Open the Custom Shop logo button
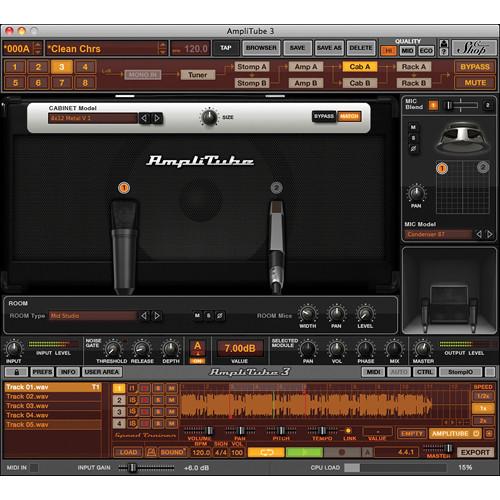This screenshot has width=500, height=500. (x=473, y=49)
